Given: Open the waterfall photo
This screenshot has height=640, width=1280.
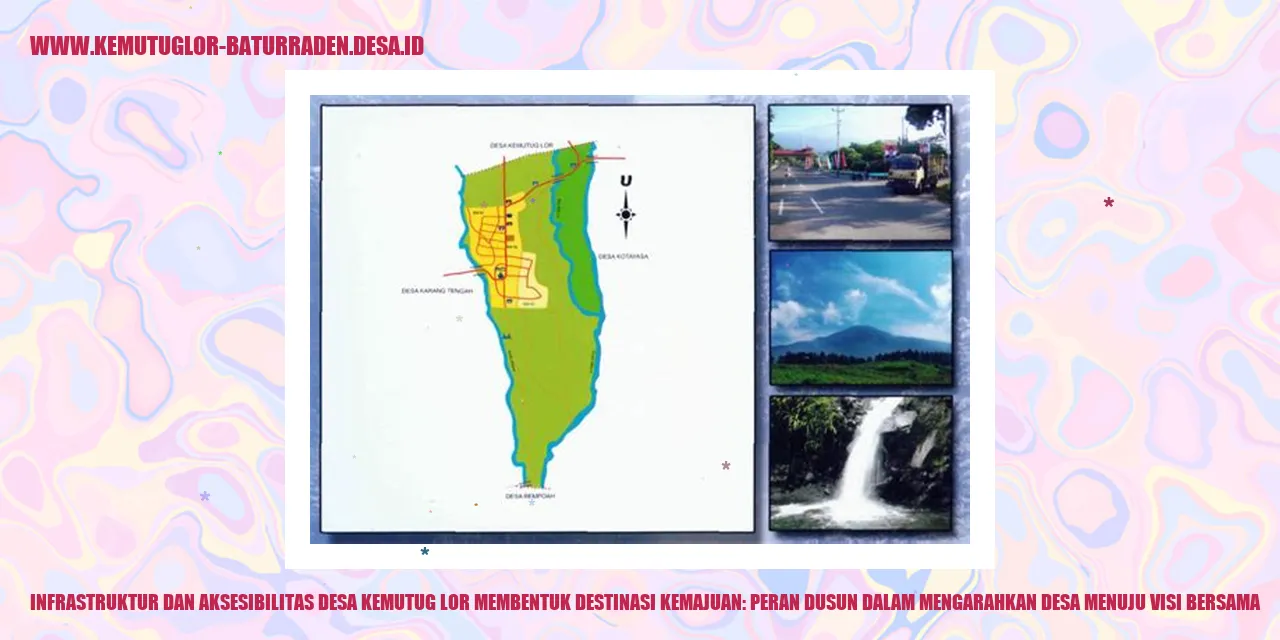Looking at the screenshot, I should [861, 462].
